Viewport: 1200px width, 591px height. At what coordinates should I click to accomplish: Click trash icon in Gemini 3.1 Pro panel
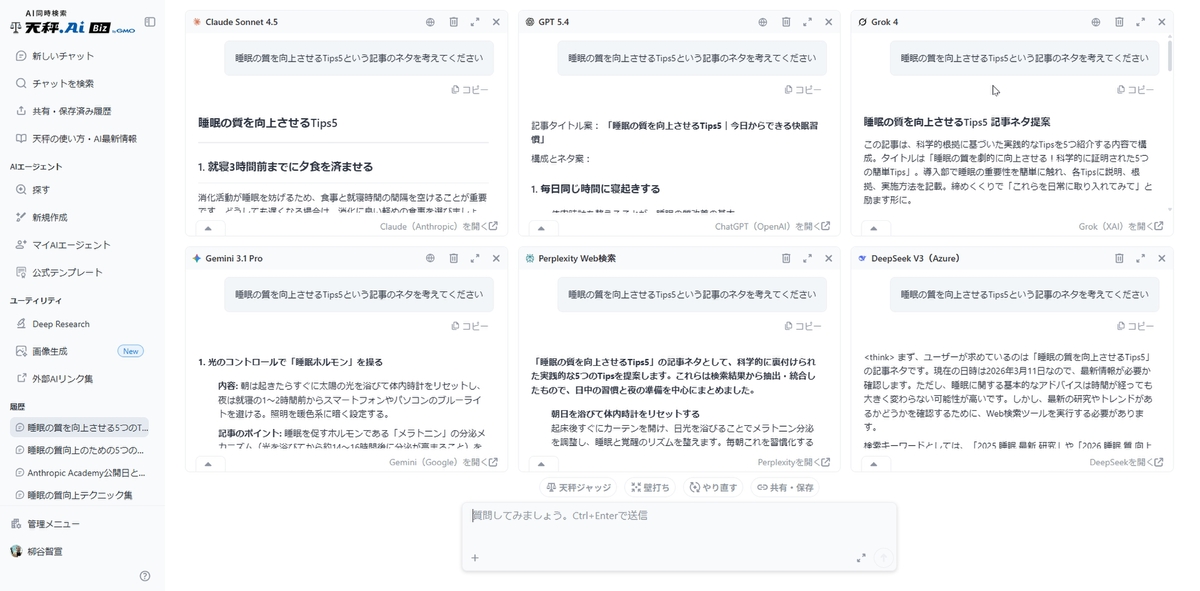coord(453,258)
